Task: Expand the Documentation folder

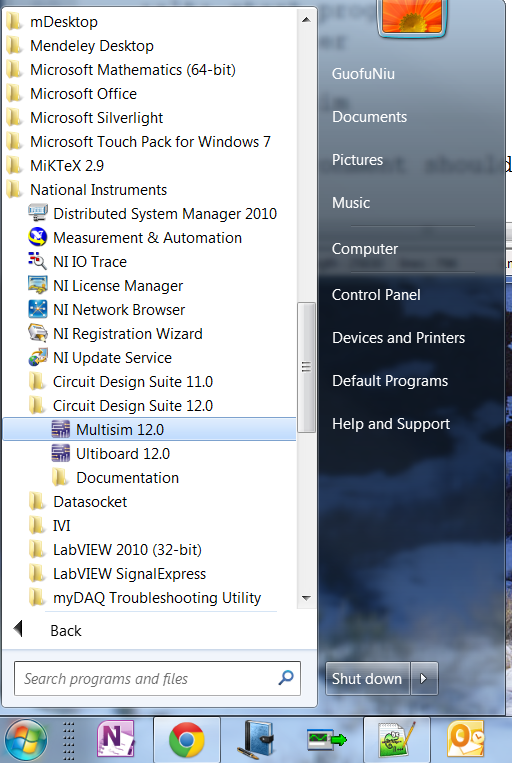Action: (x=115, y=477)
